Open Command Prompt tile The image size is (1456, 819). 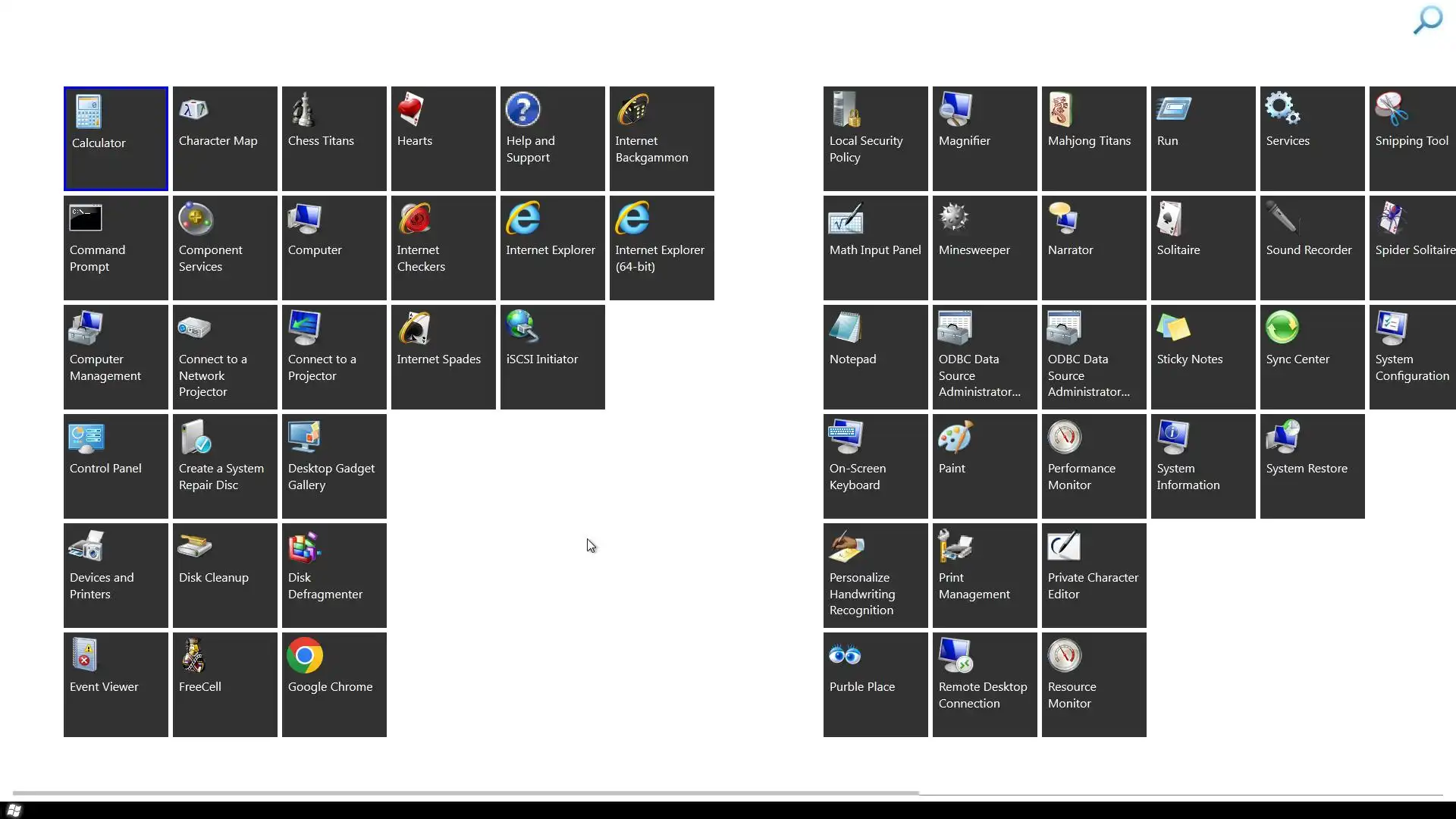[115, 247]
